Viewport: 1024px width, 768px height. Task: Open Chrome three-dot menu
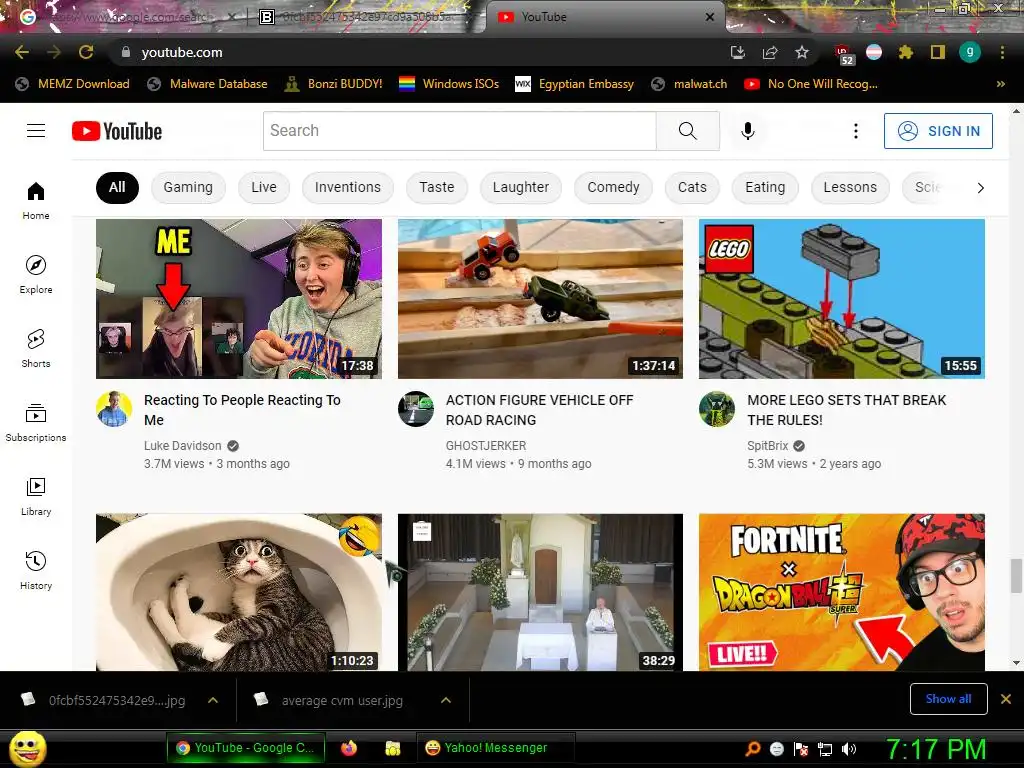click(x=1002, y=52)
